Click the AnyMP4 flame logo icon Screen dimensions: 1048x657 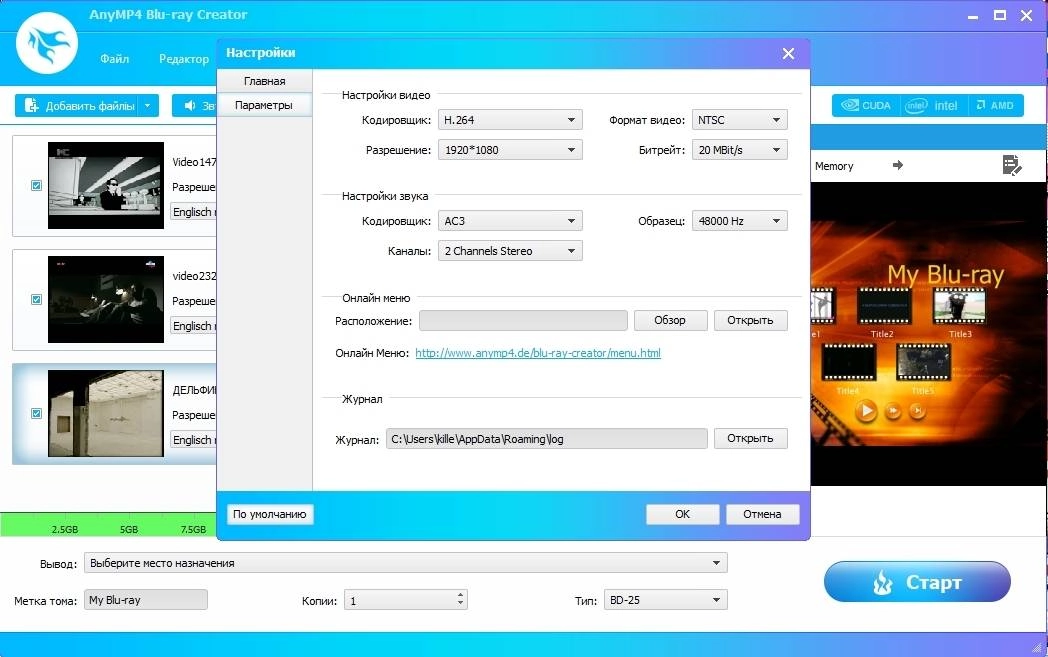47,43
